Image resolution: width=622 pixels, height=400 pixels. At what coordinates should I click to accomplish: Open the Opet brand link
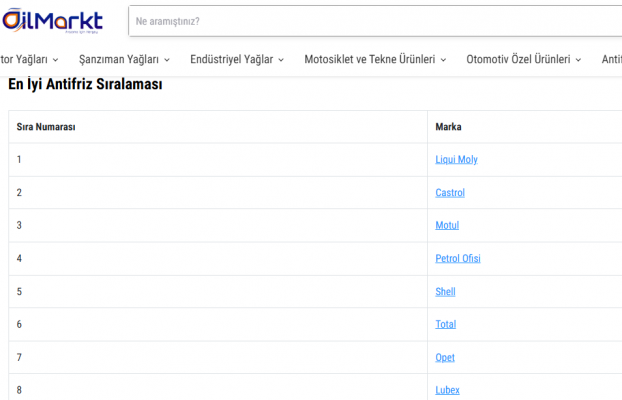(x=445, y=358)
